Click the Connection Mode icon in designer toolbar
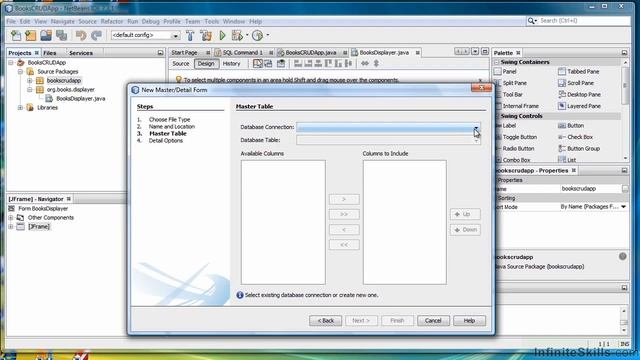Viewport: 640px width, 360px height. pyautogui.click(x=268, y=63)
